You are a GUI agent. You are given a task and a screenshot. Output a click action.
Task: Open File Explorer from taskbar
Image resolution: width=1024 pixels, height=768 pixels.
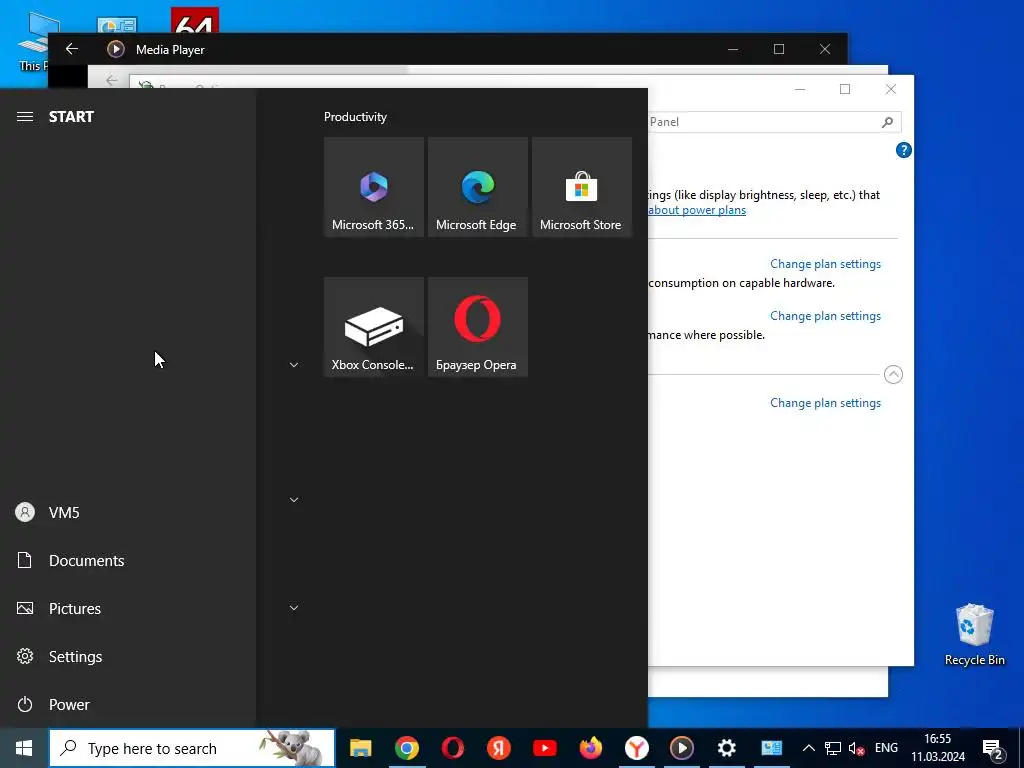[x=360, y=748]
